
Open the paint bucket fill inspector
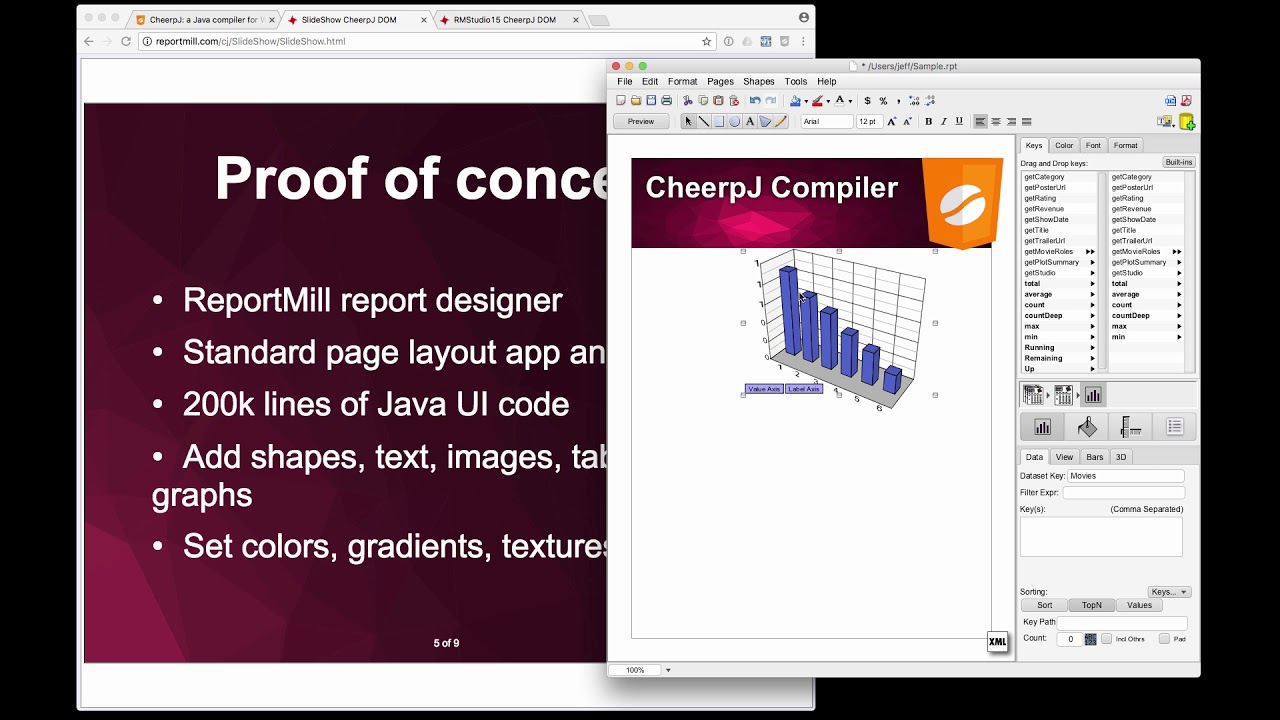point(1087,427)
